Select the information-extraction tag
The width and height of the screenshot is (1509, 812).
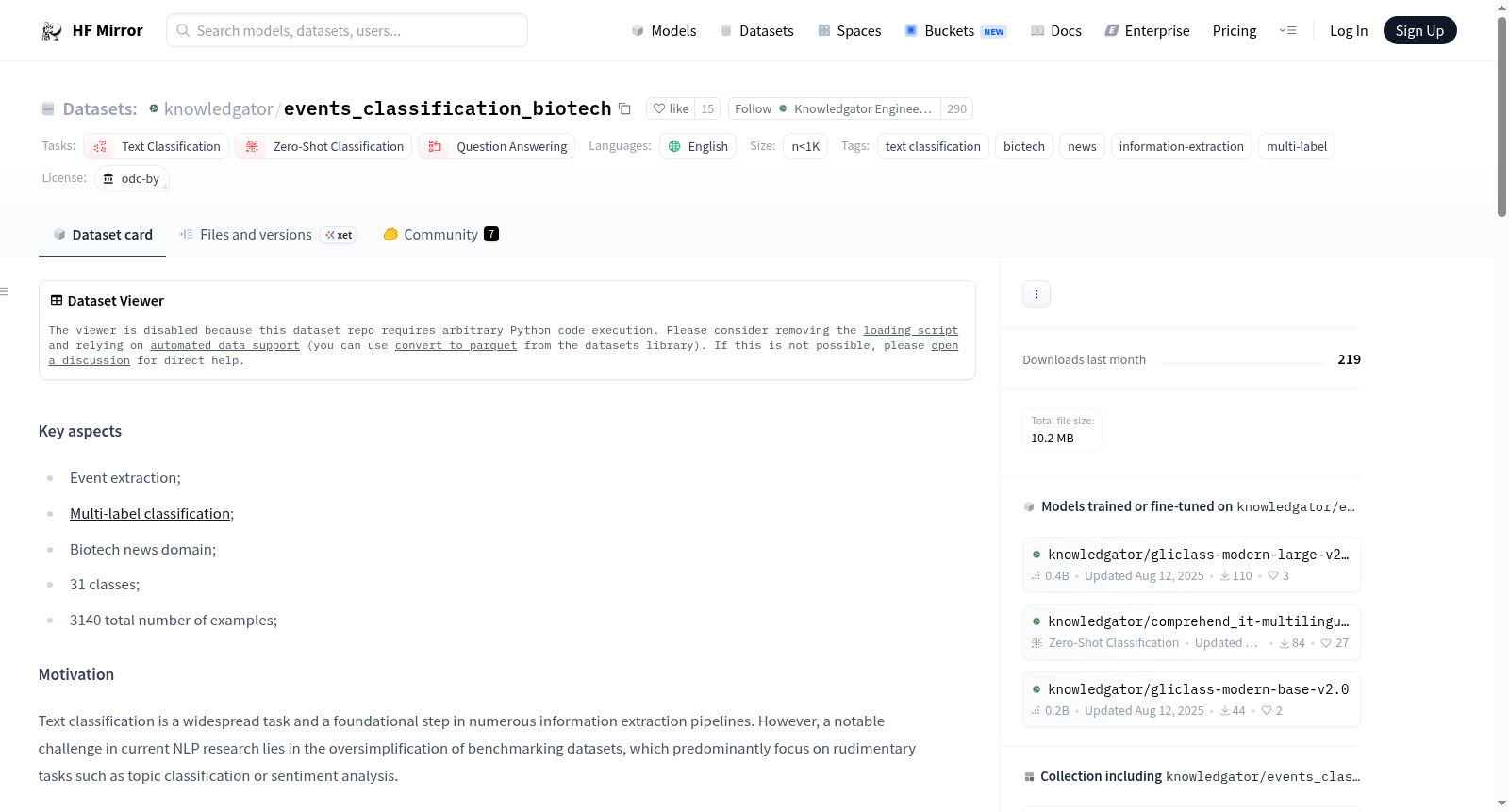[1182, 146]
